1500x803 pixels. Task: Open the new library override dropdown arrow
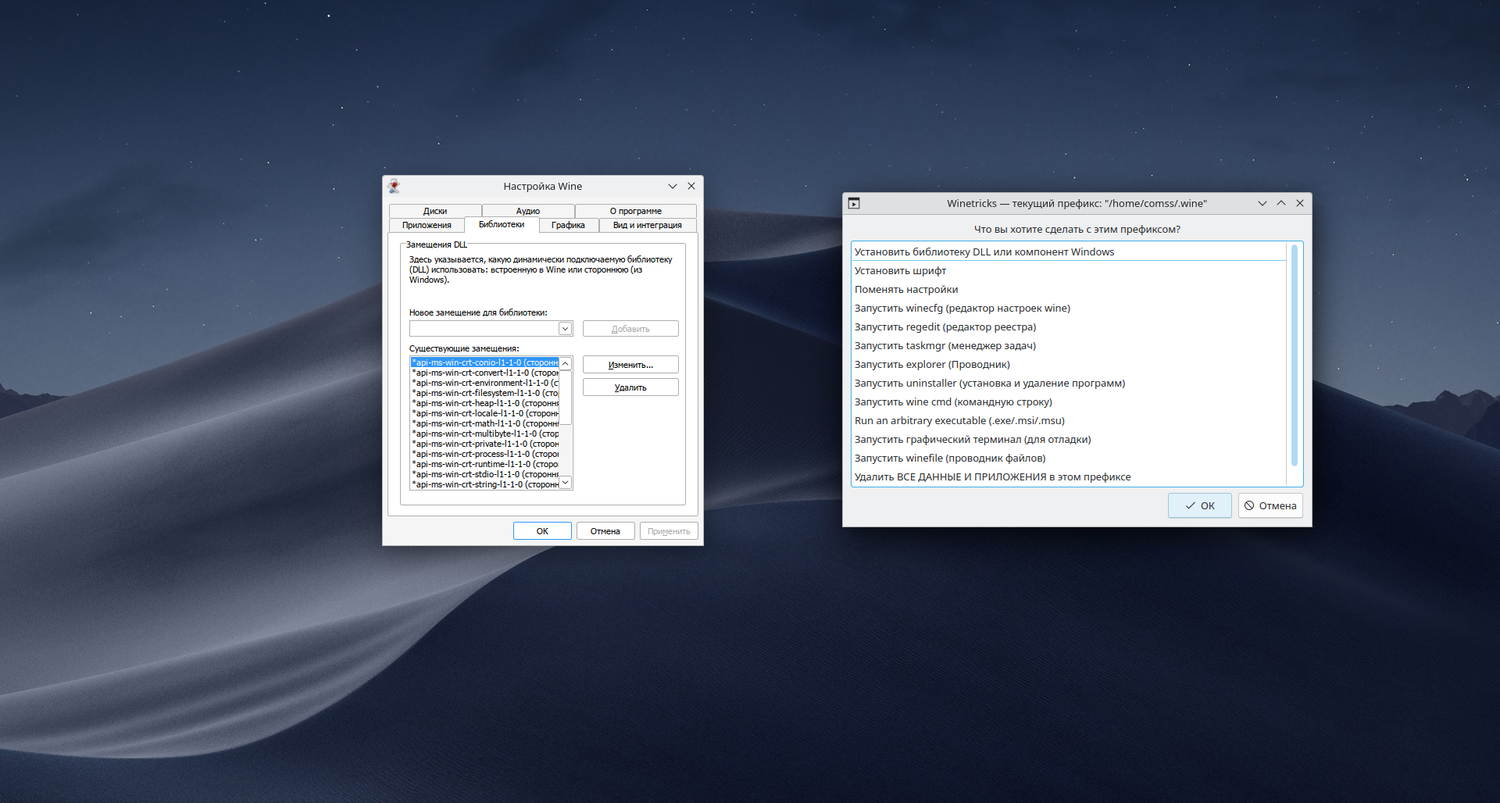565,328
